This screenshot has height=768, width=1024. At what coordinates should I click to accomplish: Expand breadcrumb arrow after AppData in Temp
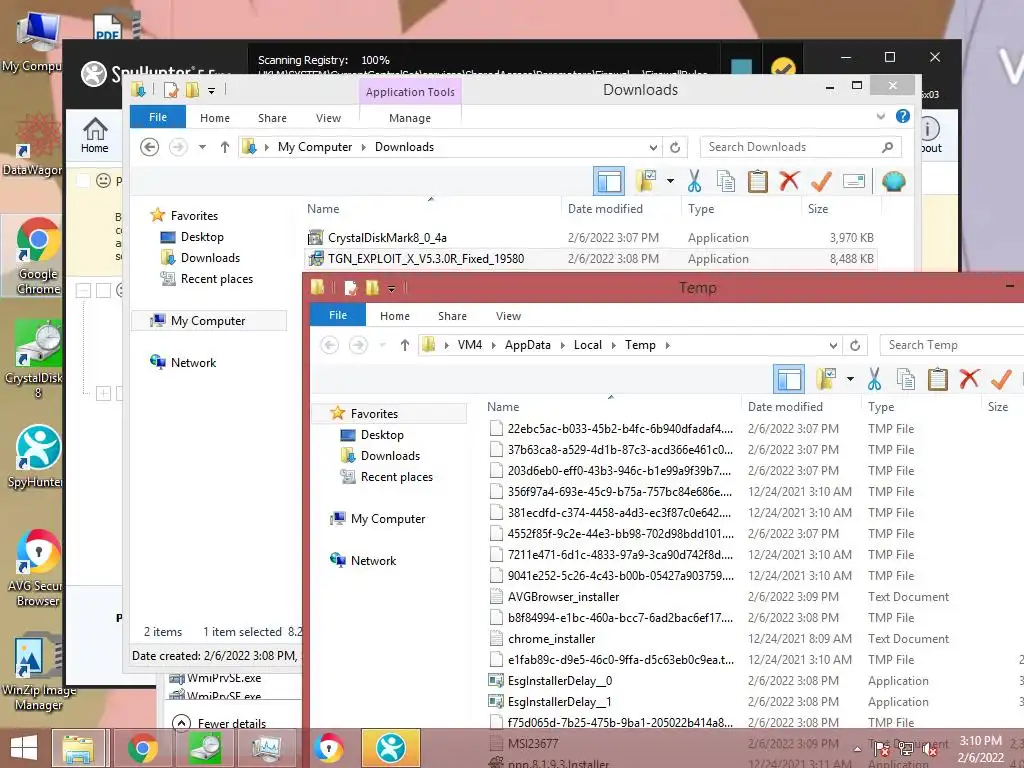[x=562, y=345]
